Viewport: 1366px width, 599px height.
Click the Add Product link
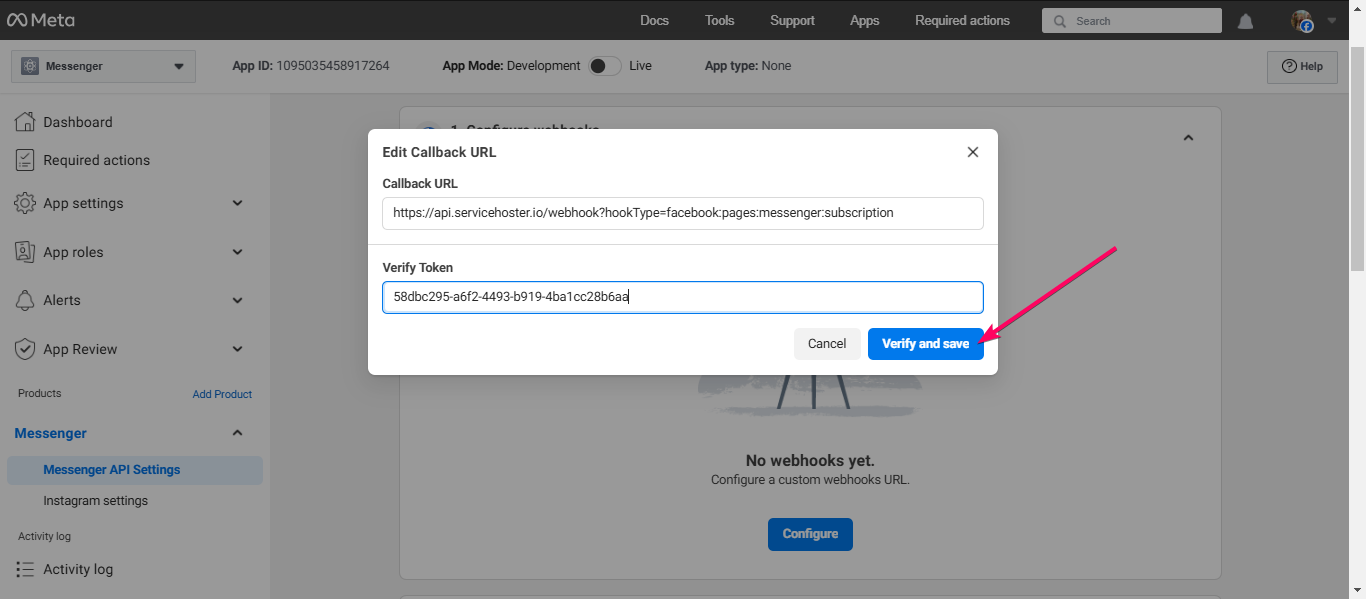222,394
